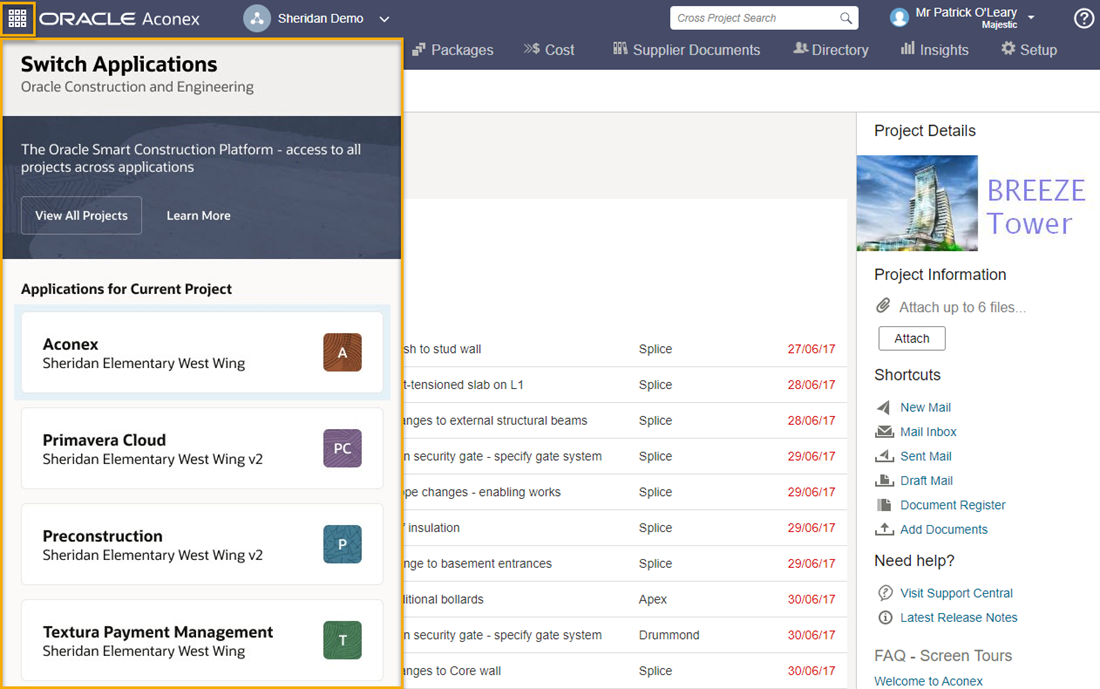The image size is (1100, 689).
Task: Click the 'nge to basement entrances' row text
Action: tap(478, 563)
